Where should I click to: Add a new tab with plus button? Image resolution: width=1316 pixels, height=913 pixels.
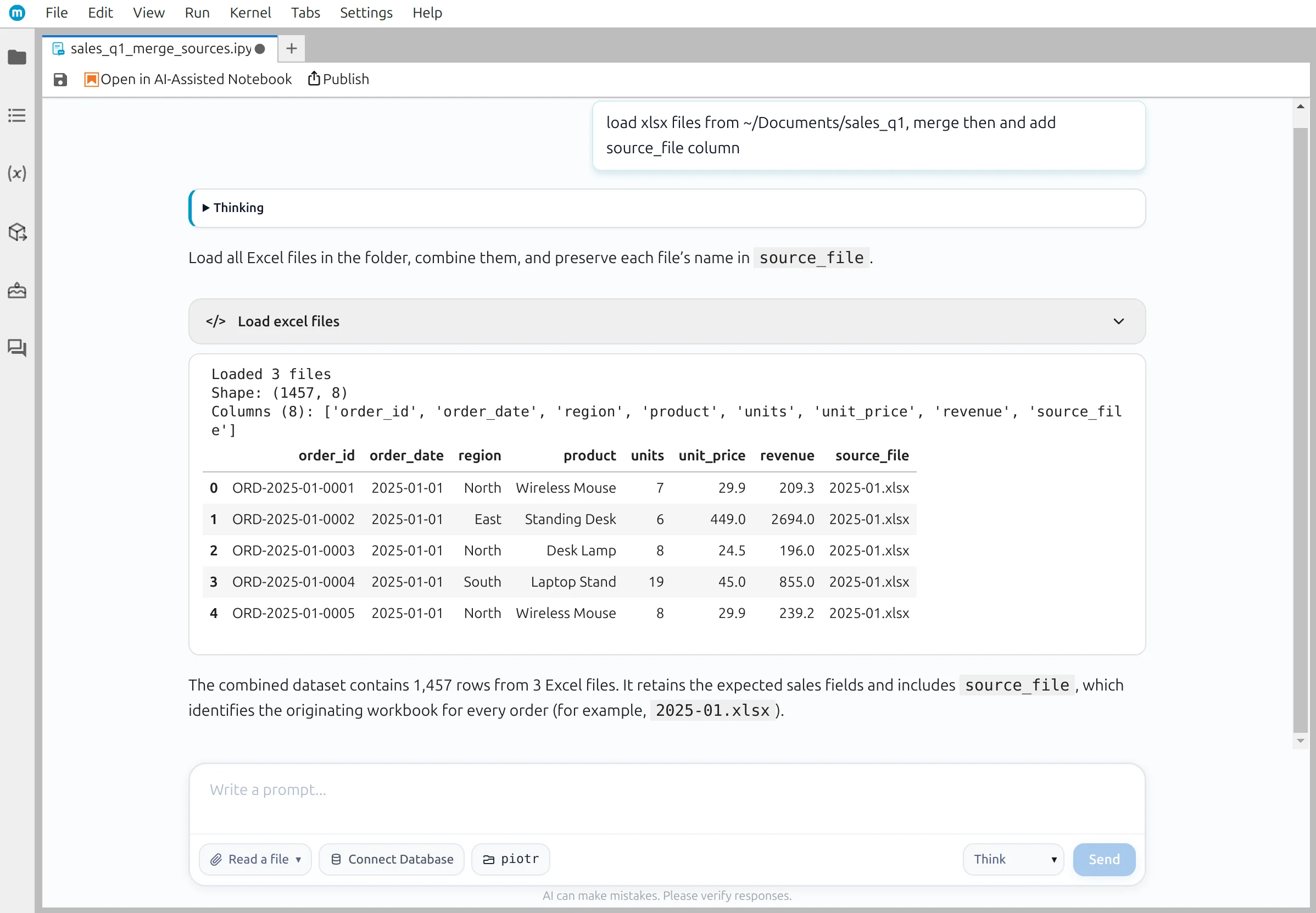click(292, 49)
